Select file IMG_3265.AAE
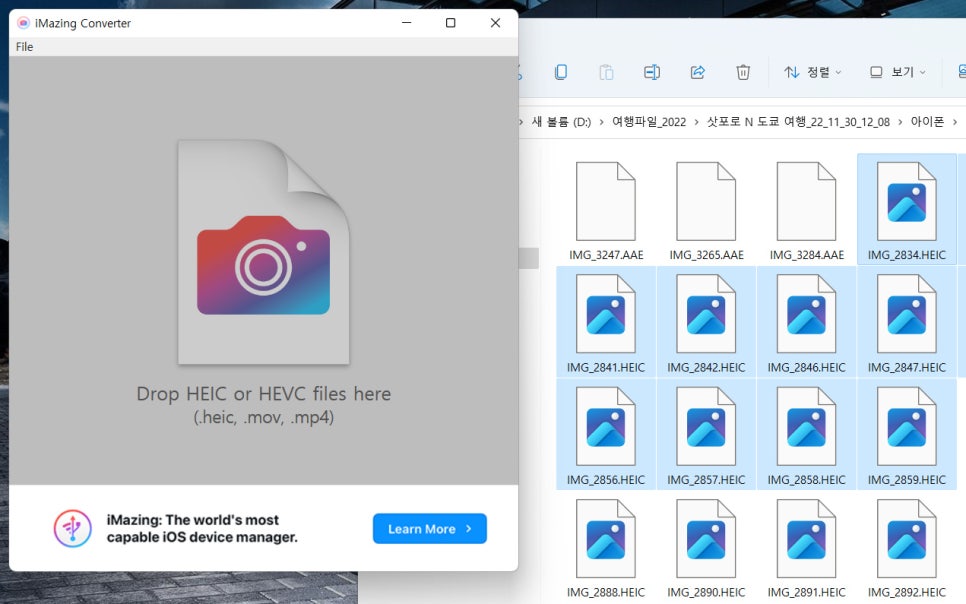Viewport: 966px width, 604px height. (x=706, y=211)
